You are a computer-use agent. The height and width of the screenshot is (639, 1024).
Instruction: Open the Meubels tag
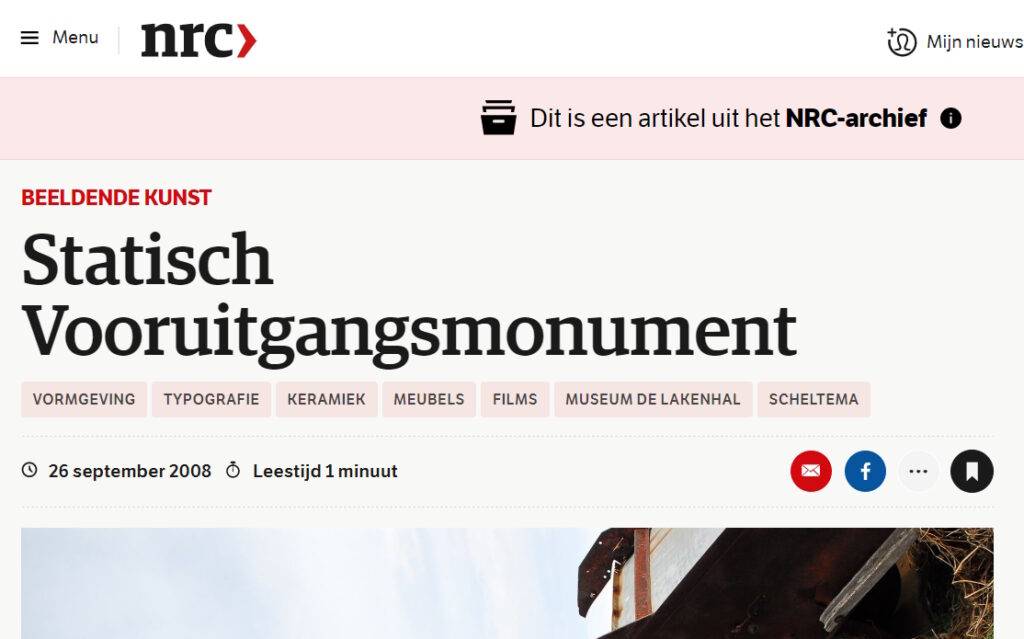[x=429, y=399]
